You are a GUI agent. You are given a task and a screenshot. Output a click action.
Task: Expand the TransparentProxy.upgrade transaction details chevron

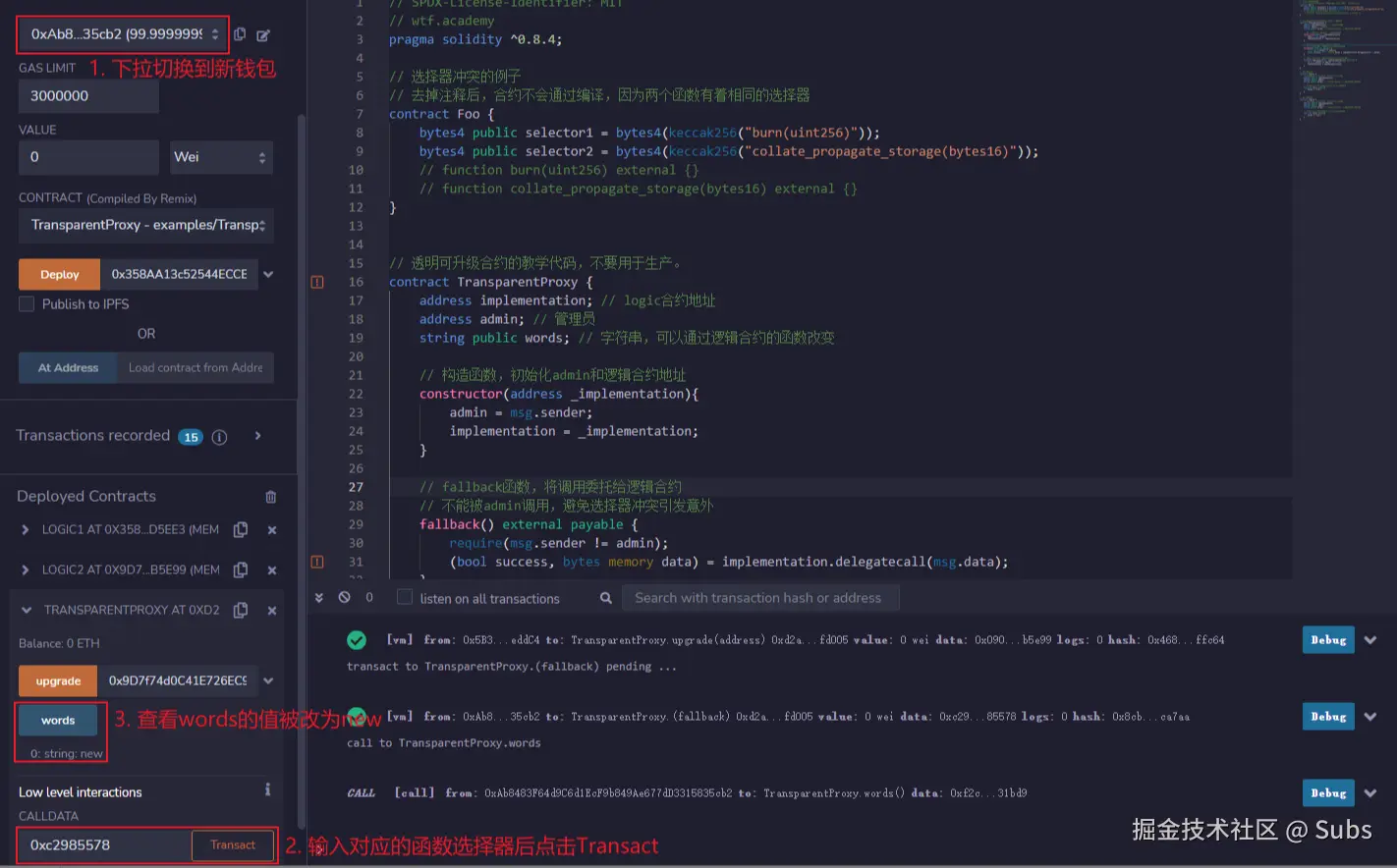[1370, 640]
